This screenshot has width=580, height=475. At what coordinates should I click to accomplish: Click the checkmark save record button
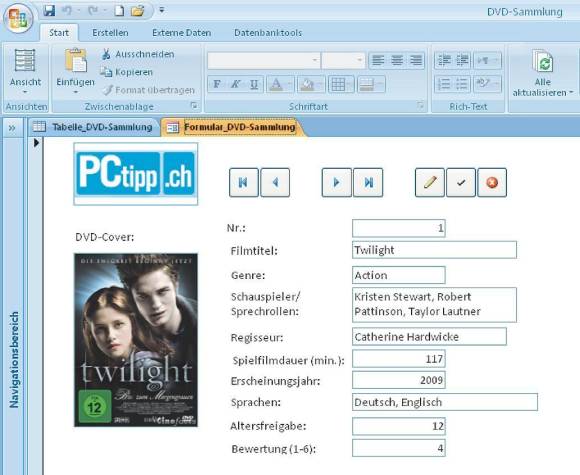(461, 182)
